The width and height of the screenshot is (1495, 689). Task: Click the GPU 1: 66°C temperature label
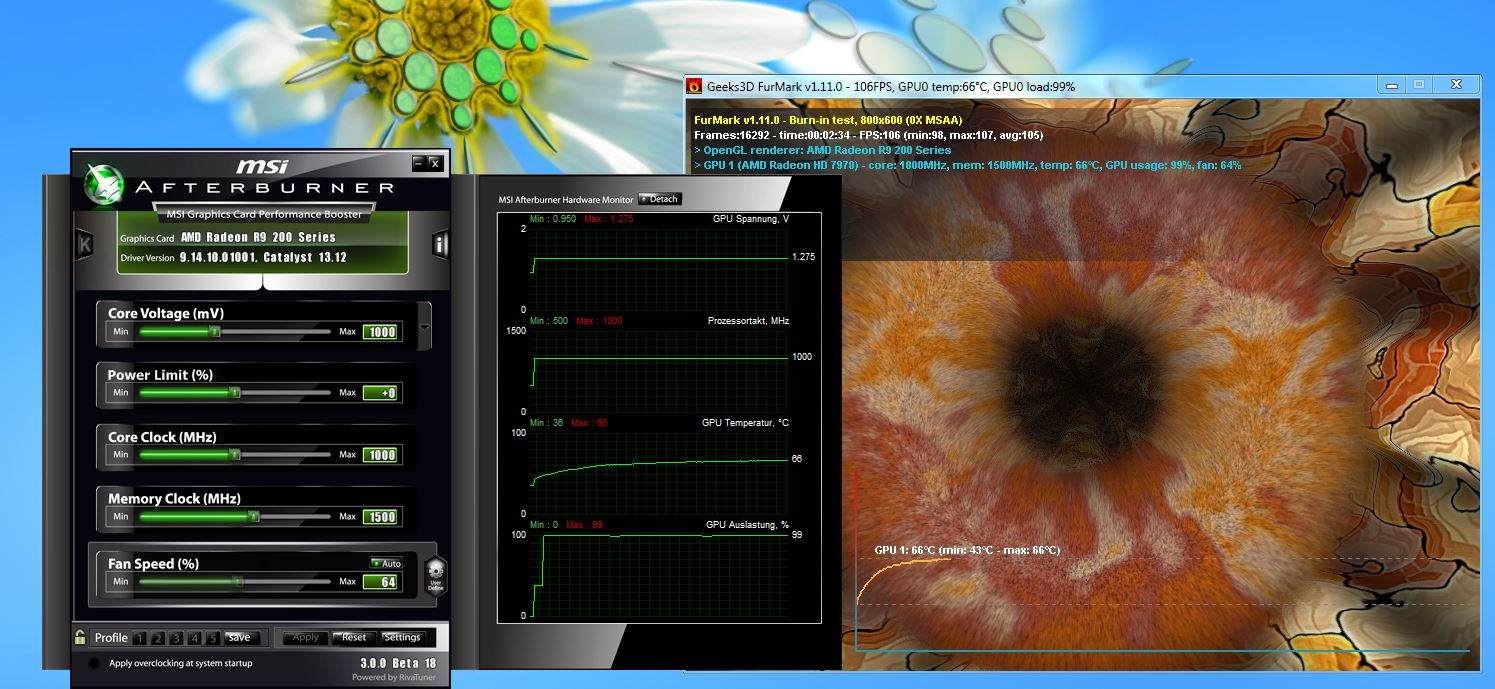click(967, 550)
